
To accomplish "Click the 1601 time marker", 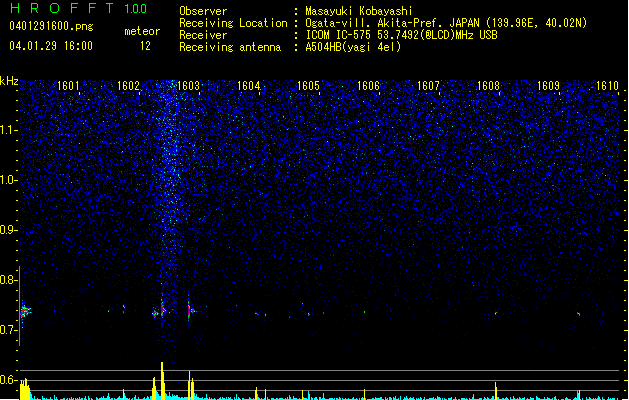I will pos(68,86).
